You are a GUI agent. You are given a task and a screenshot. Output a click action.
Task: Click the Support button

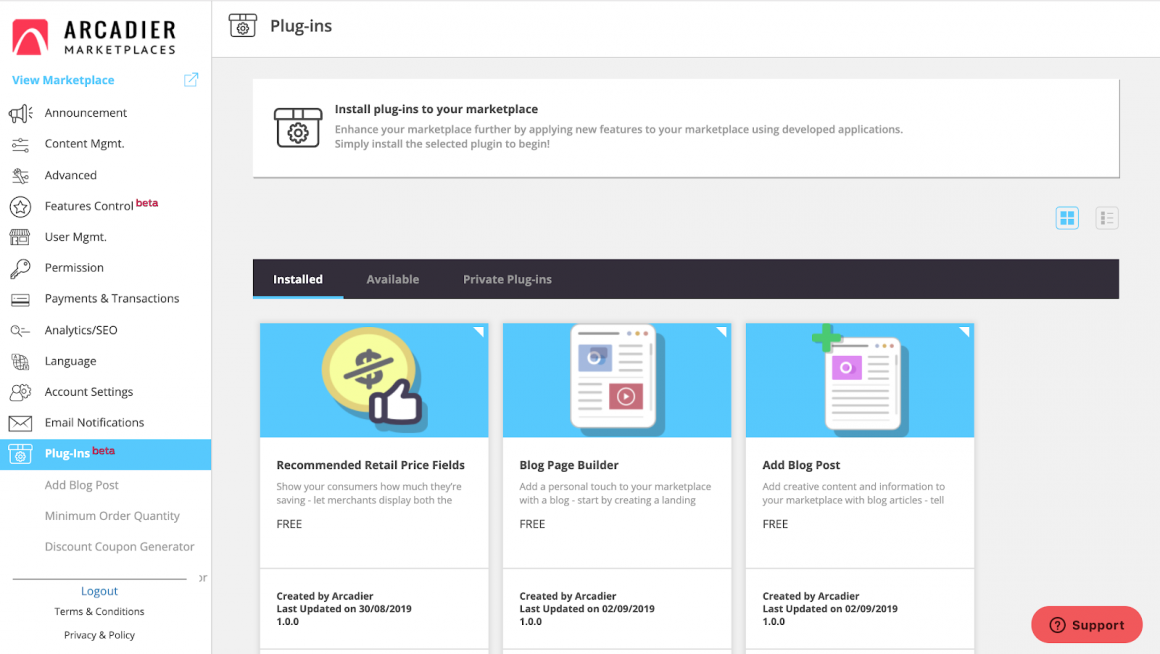click(x=1086, y=625)
